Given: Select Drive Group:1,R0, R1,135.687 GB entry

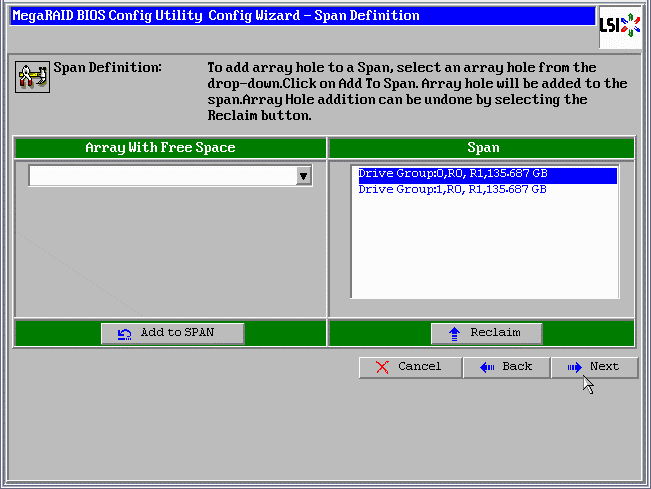Looking at the screenshot, I should pos(487,190).
